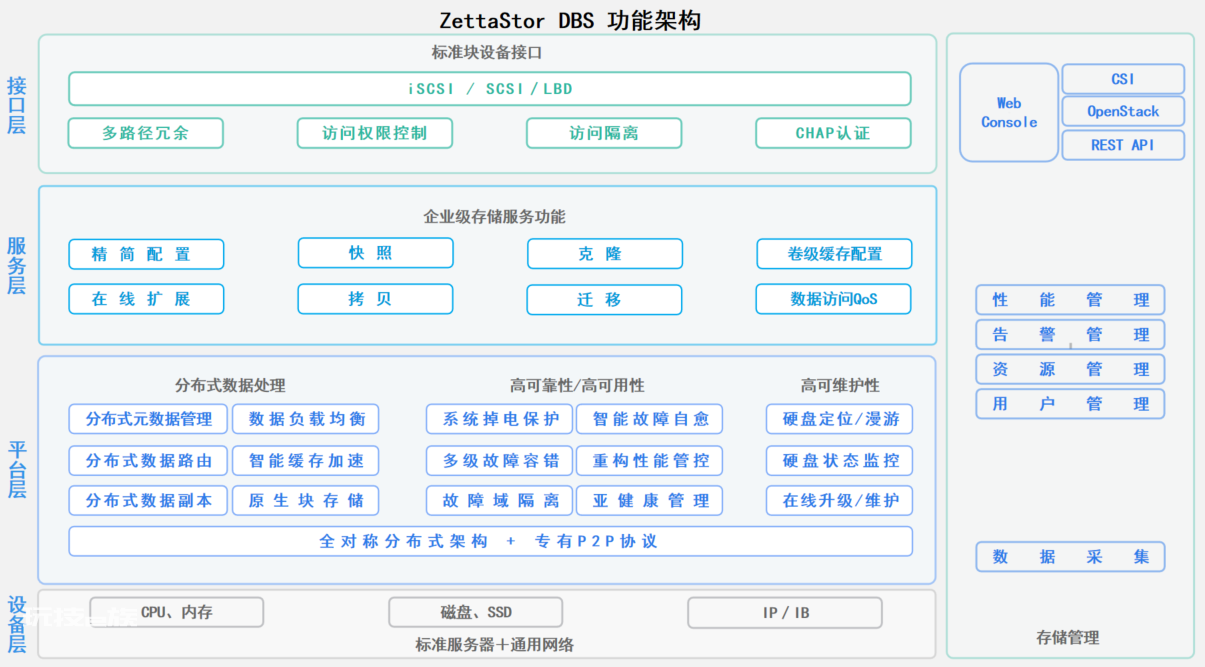The height and width of the screenshot is (667, 1205).
Task: Select the 克隆 box
Action: pyautogui.click(x=605, y=254)
